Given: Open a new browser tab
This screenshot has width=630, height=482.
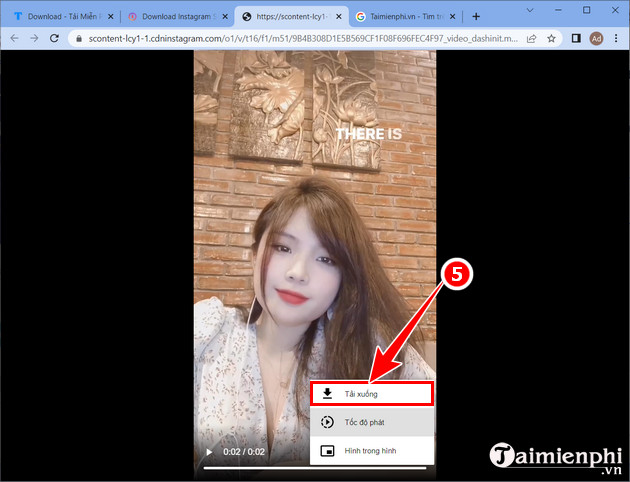Looking at the screenshot, I should [476, 16].
